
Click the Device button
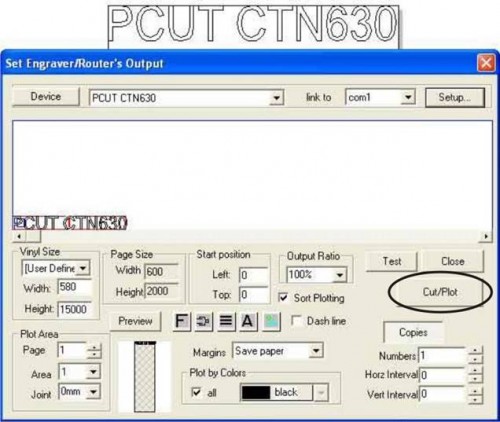(x=46, y=97)
